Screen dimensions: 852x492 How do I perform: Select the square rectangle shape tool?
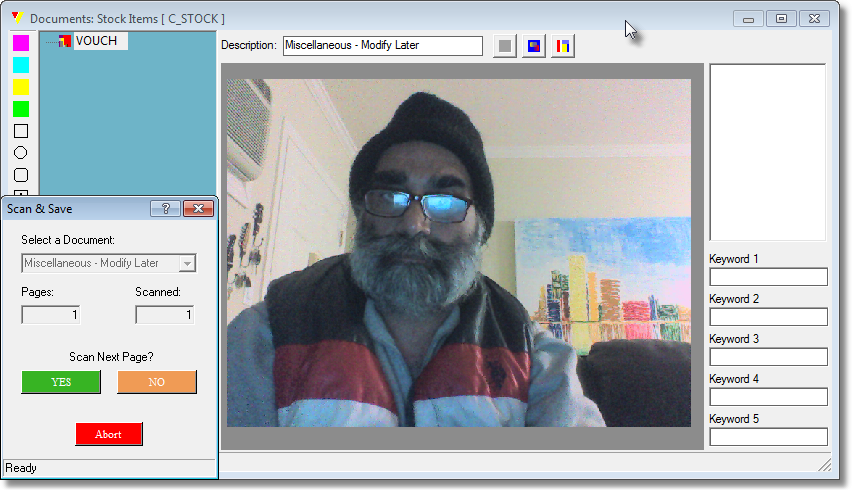tap(21, 131)
